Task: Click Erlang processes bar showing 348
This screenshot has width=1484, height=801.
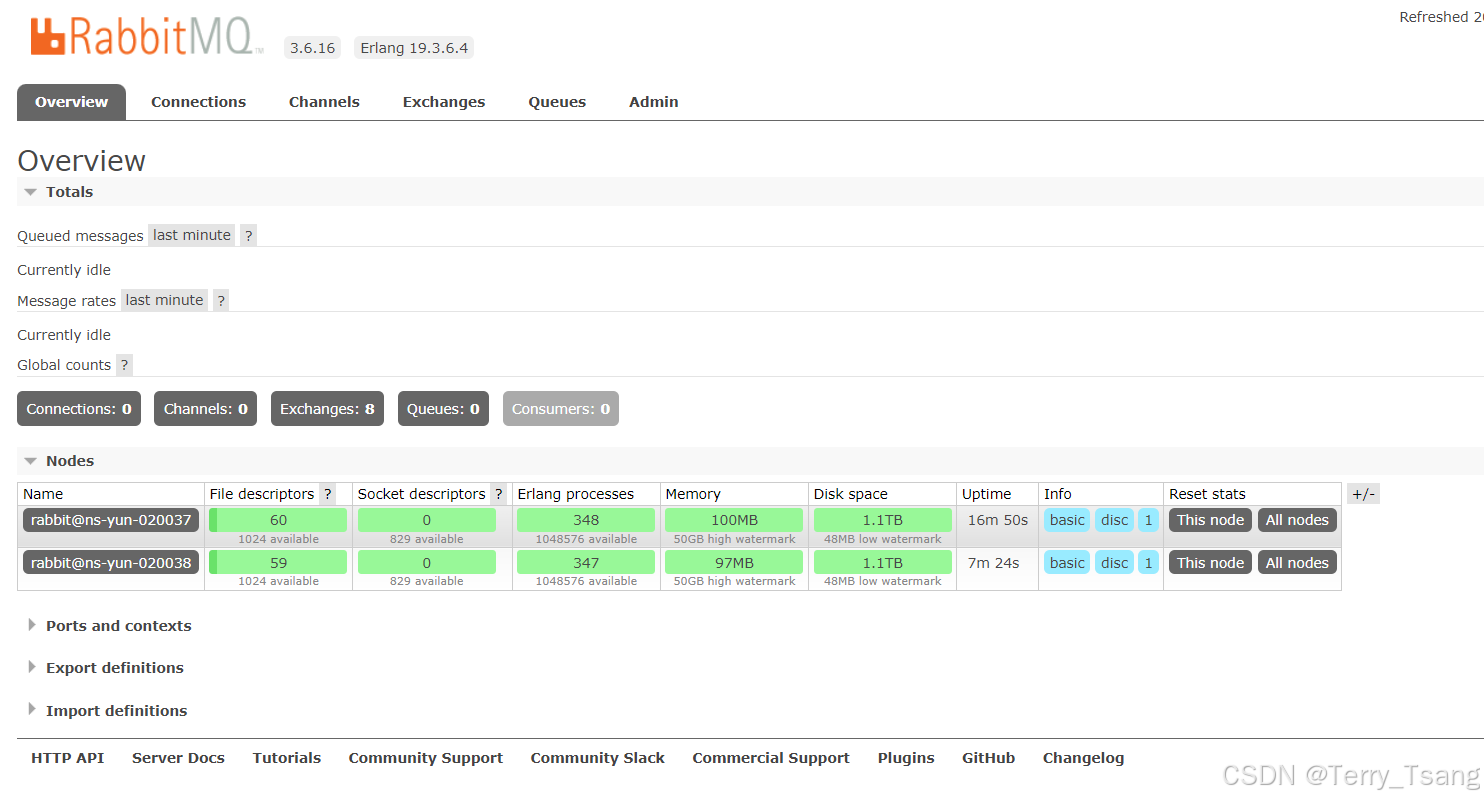Action: [x=586, y=520]
